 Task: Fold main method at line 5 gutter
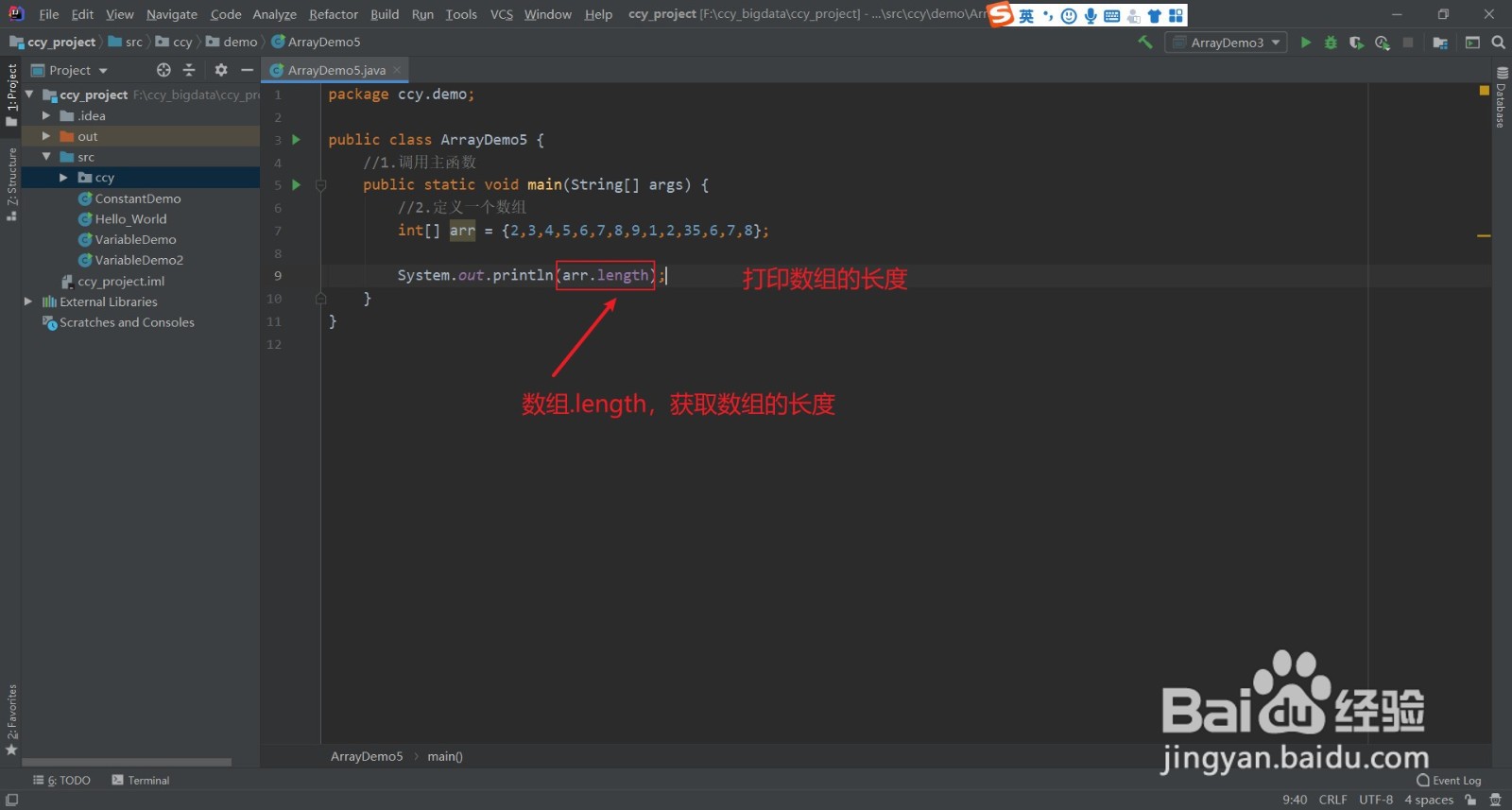[x=320, y=185]
